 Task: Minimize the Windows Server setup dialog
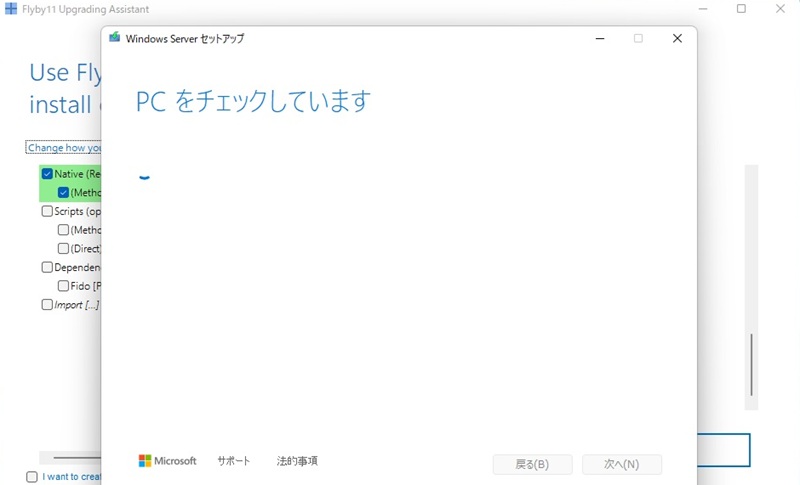(599, 38)
